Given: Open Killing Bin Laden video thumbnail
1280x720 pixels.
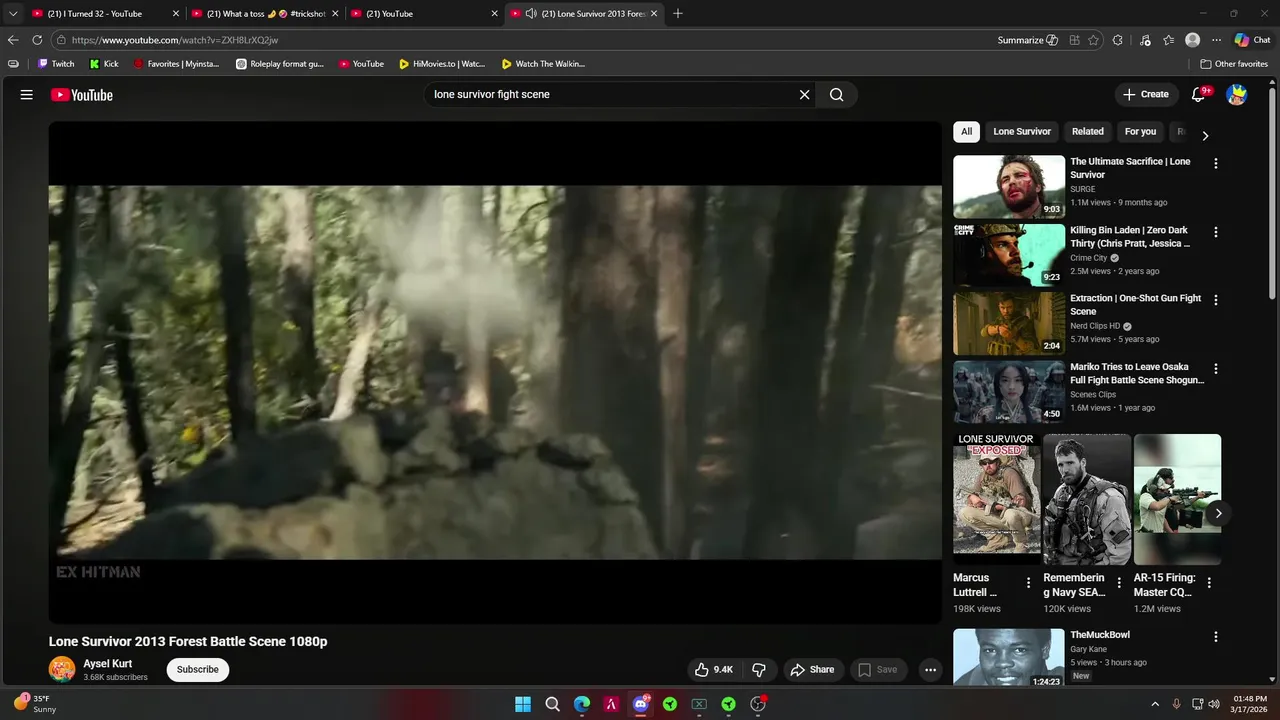Looking at the screenshot, I should coord(1009,255).
